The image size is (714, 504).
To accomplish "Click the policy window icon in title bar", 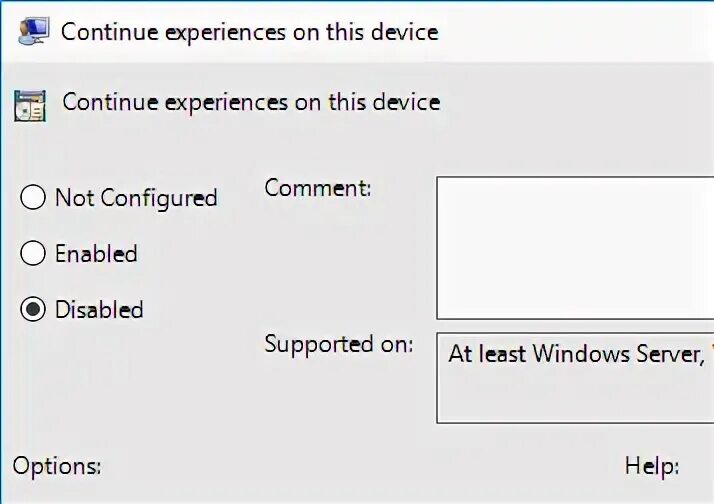I will pyautogui.click(x=32, y=30).
